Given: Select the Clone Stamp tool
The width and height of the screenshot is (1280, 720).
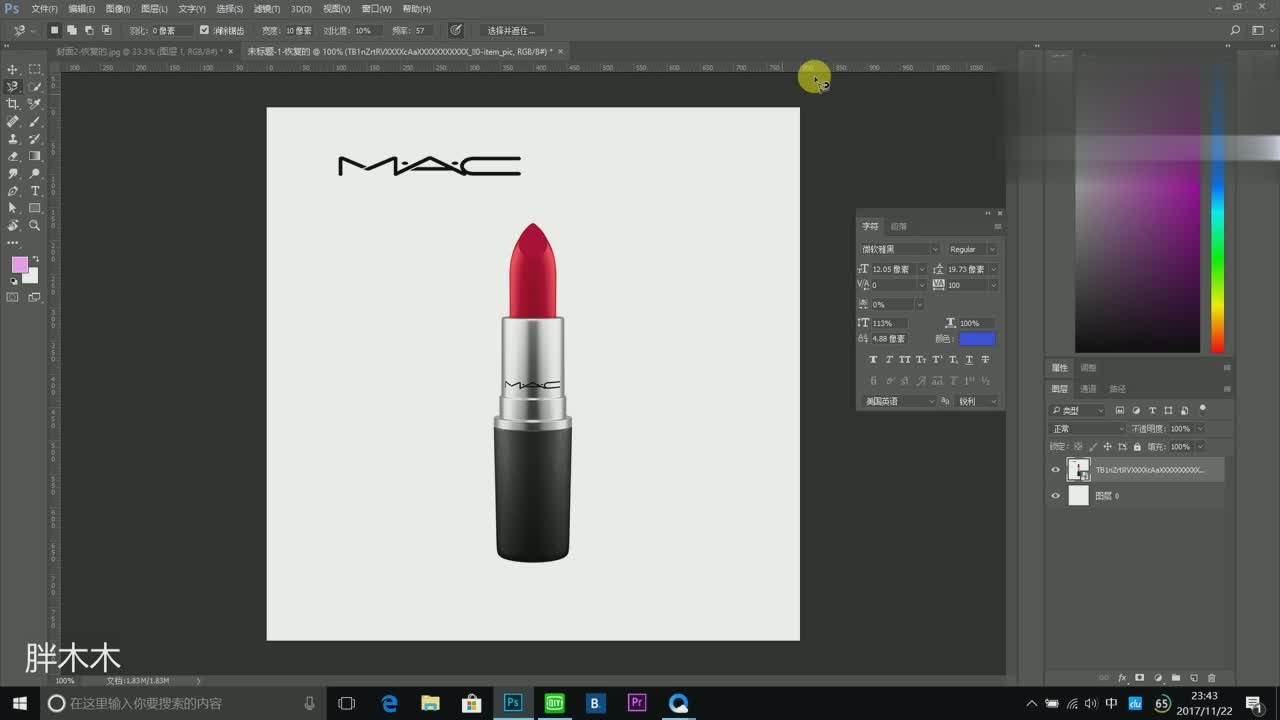Looking at the screenshot, I should [x=13, y=139].
